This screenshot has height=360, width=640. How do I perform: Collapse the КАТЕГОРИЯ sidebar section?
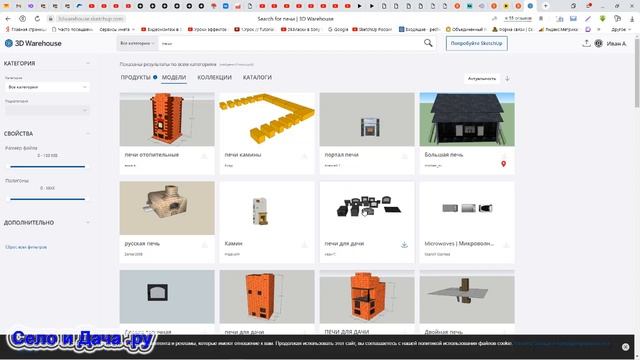click(88, 63)
